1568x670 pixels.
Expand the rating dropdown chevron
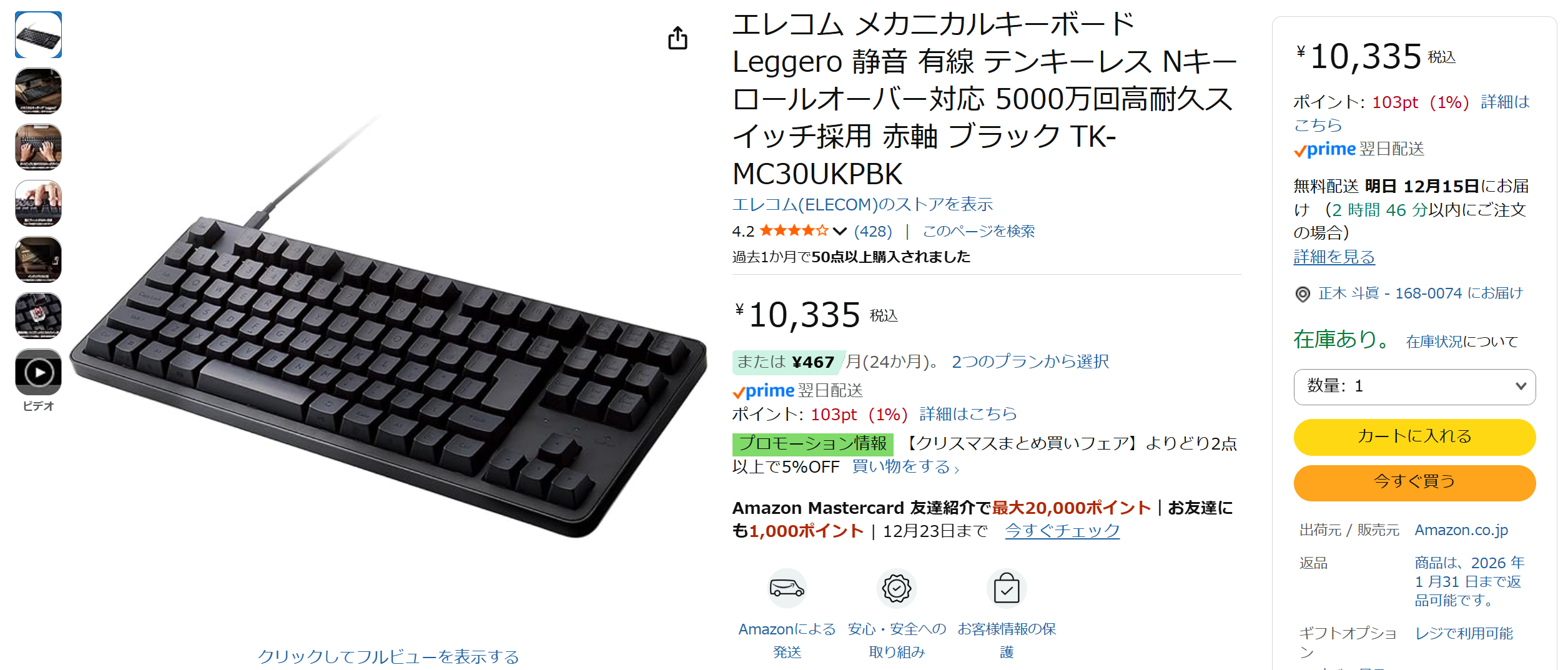click(x=840, y=232)
